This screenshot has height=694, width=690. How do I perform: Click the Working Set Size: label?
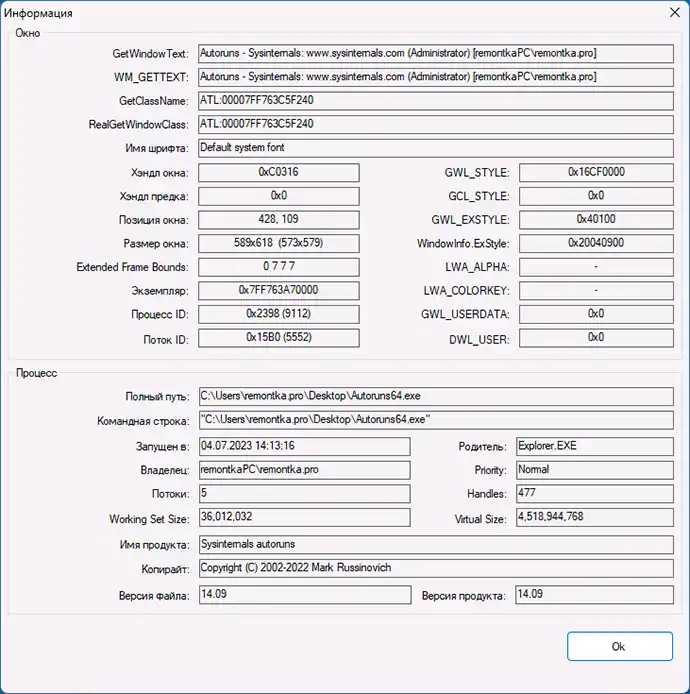pyautogui.click(x=149, y=519)
